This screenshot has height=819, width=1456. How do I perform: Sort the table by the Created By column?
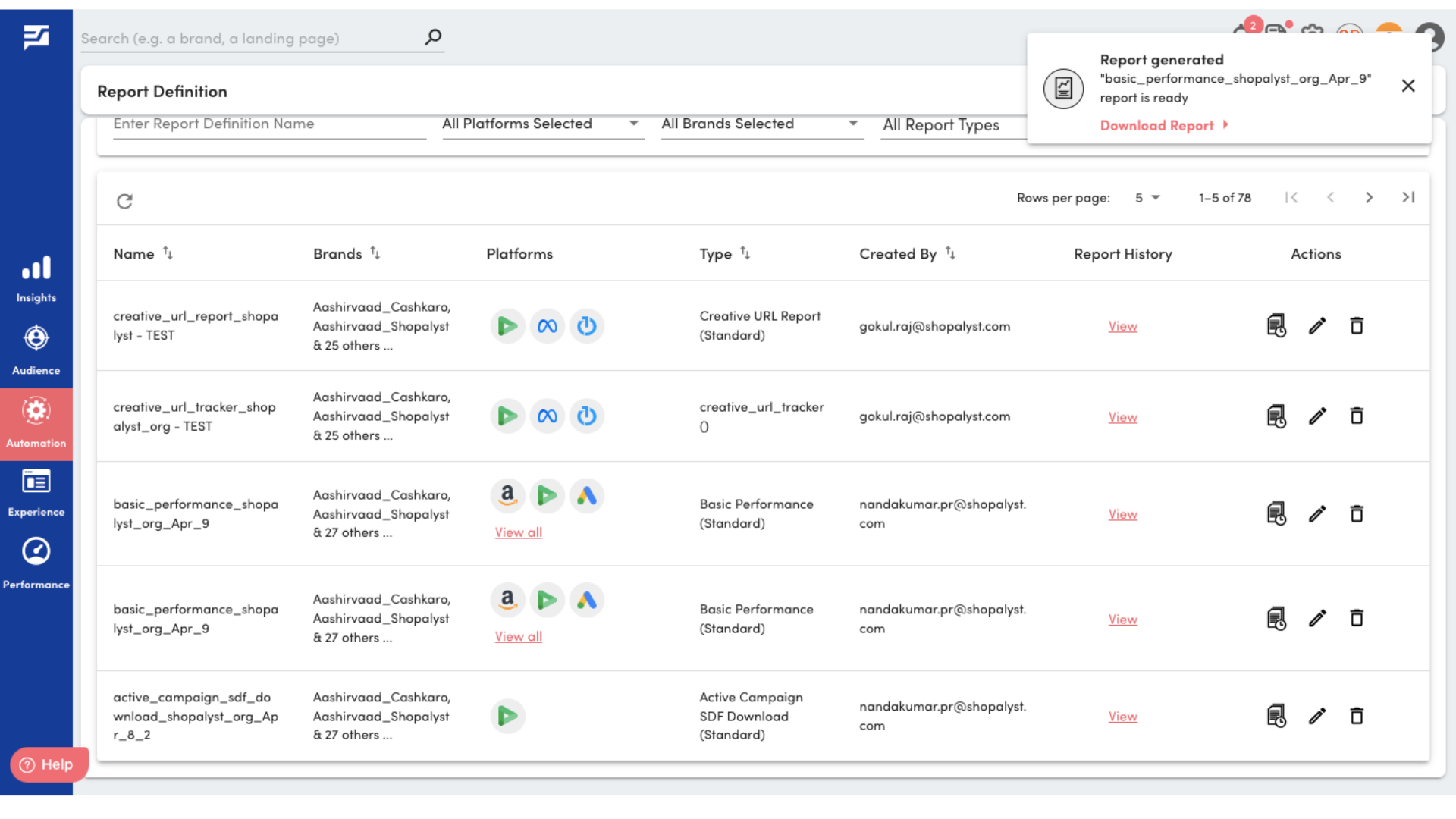[x=950, y=253]
